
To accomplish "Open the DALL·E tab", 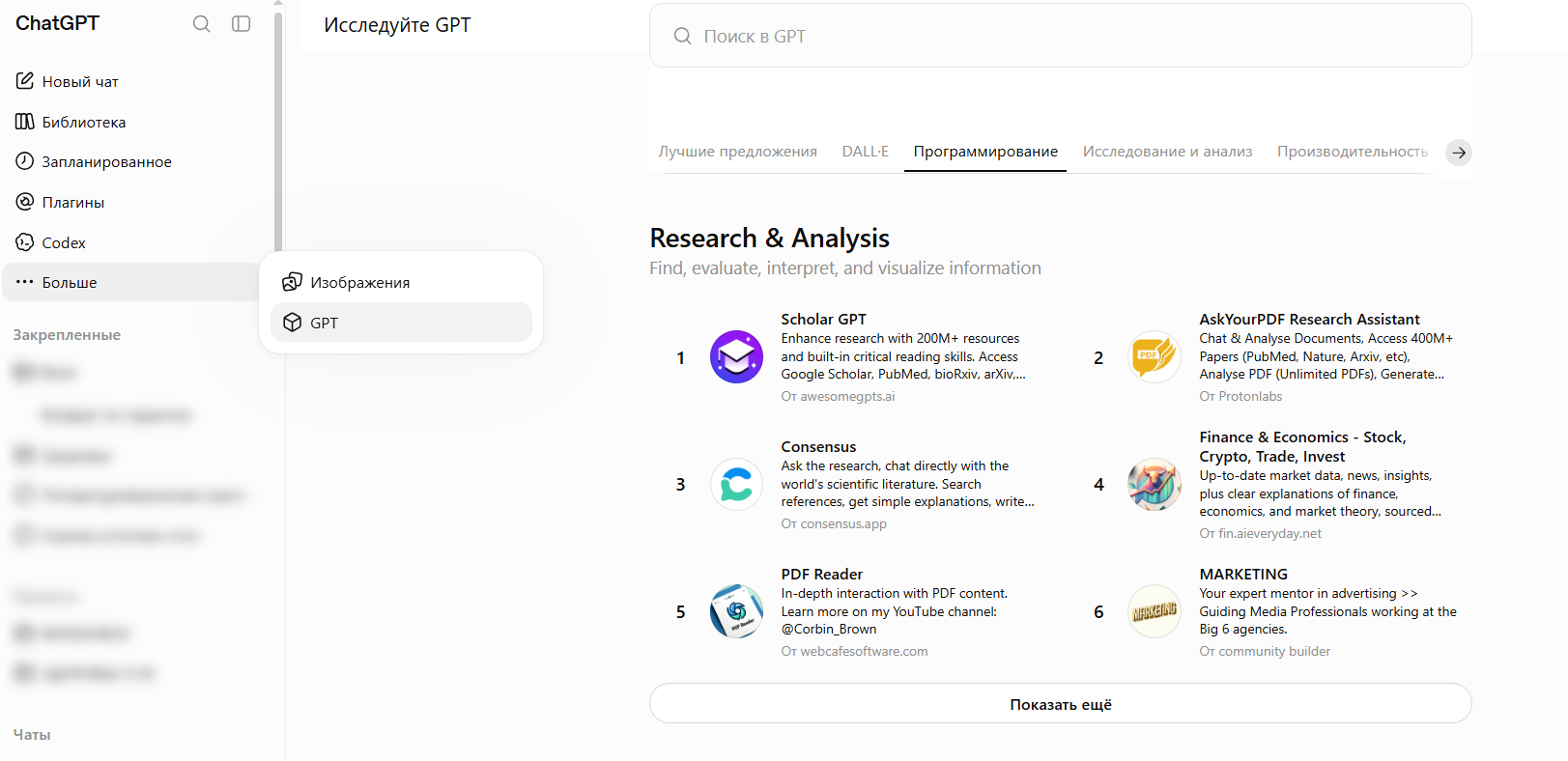I will click(865, 152).
